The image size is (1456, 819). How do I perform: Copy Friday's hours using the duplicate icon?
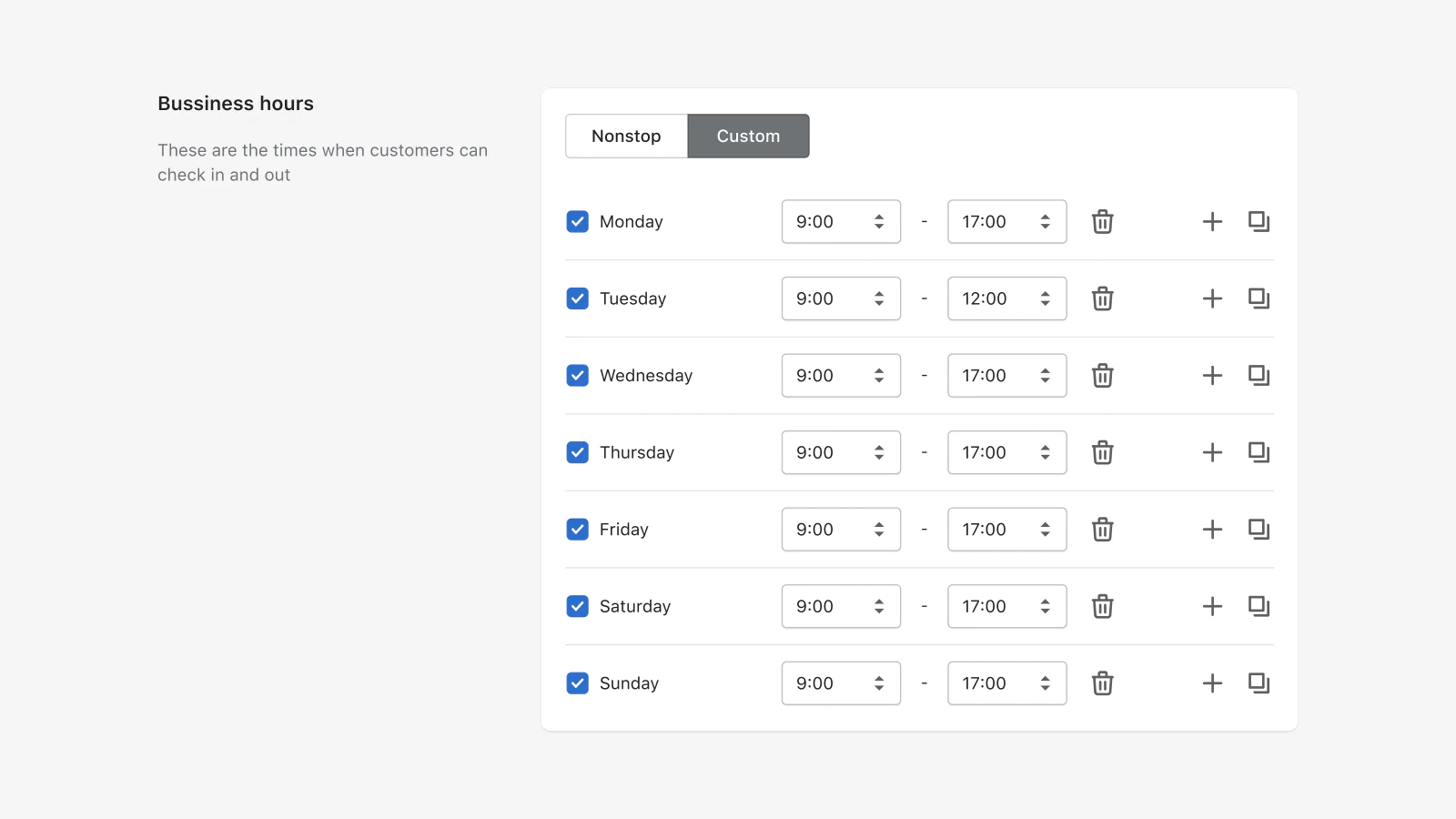point(1259,530)
